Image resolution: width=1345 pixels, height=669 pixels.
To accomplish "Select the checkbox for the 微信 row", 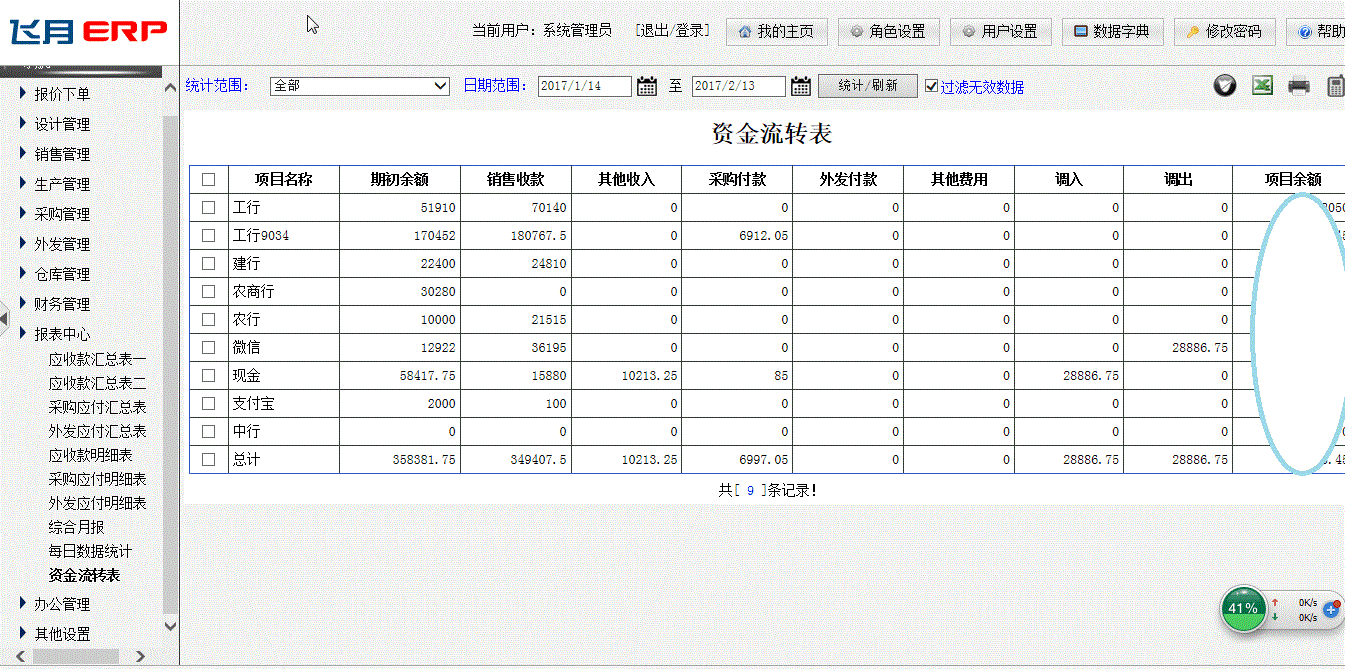I will pos(208,348).
